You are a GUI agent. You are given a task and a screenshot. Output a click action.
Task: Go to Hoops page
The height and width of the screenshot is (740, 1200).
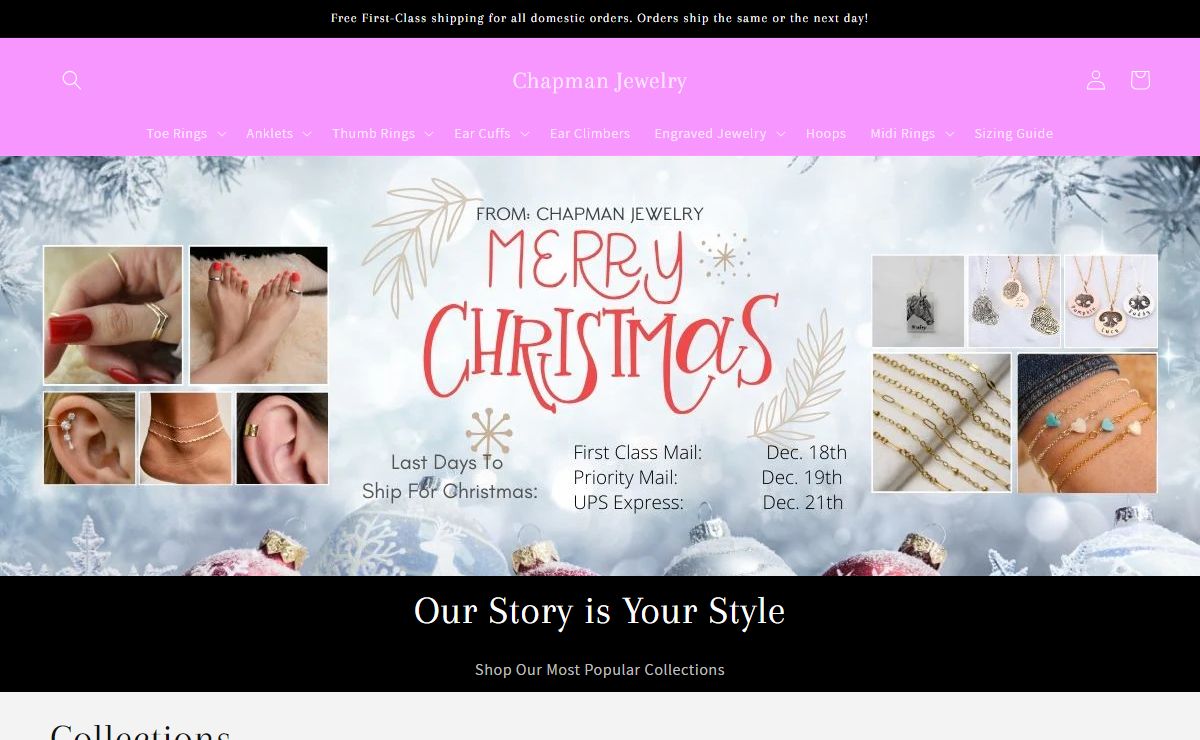[826, 133]
